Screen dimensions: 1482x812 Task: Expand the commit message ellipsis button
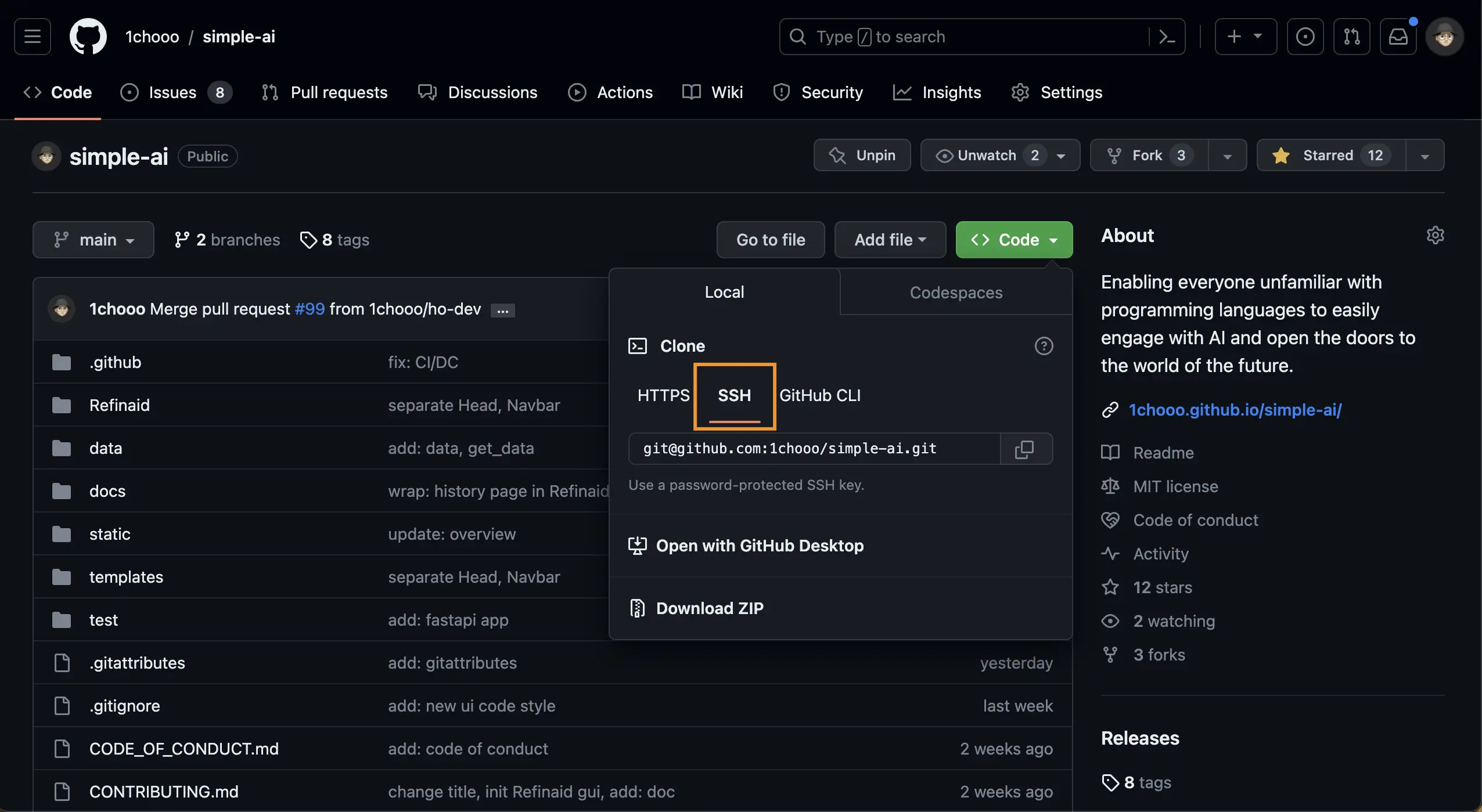(503, 310)
